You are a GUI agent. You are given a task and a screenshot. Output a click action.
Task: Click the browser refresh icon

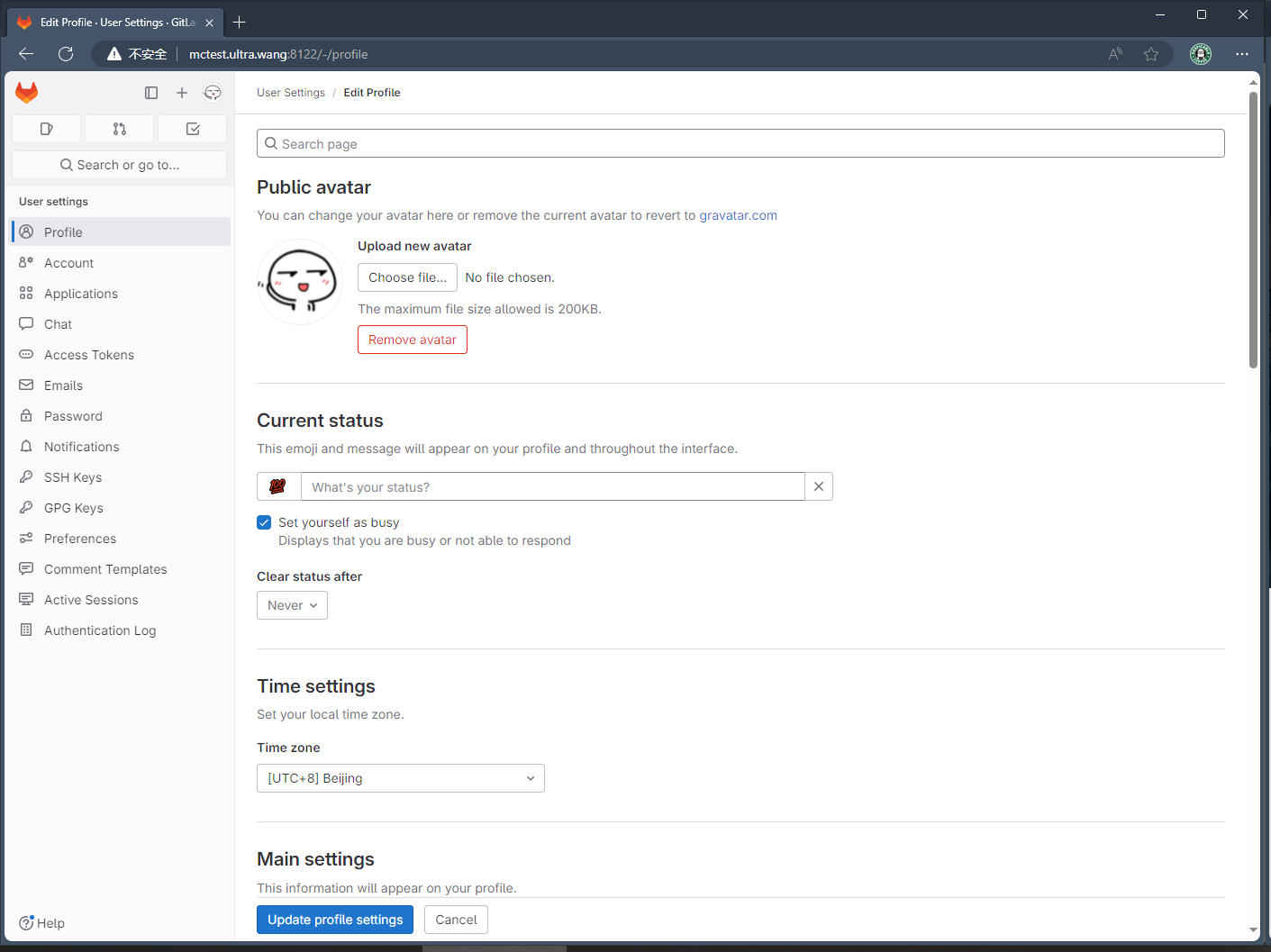[x=66, y=54]
